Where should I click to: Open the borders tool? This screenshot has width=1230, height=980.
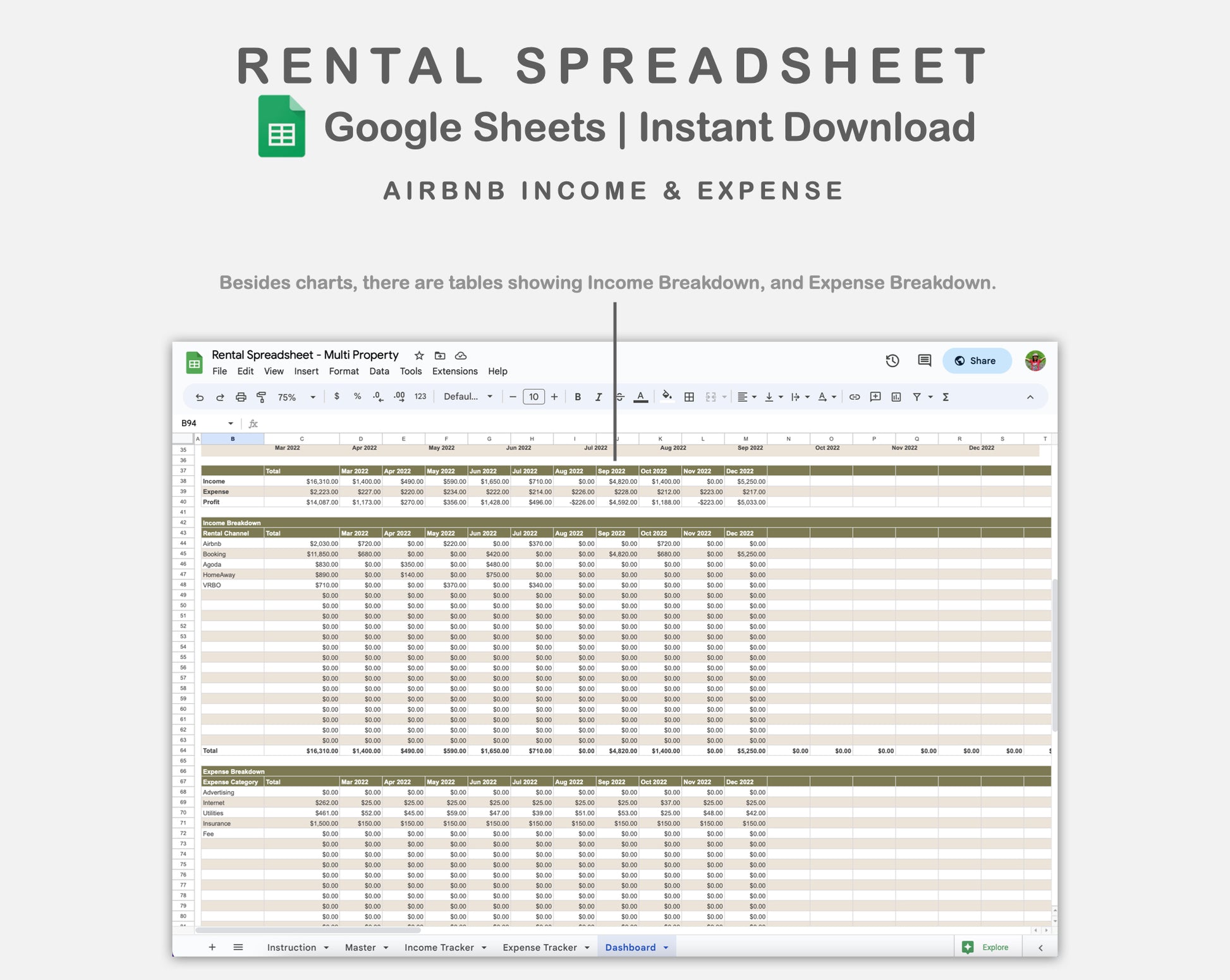point(689,397)
